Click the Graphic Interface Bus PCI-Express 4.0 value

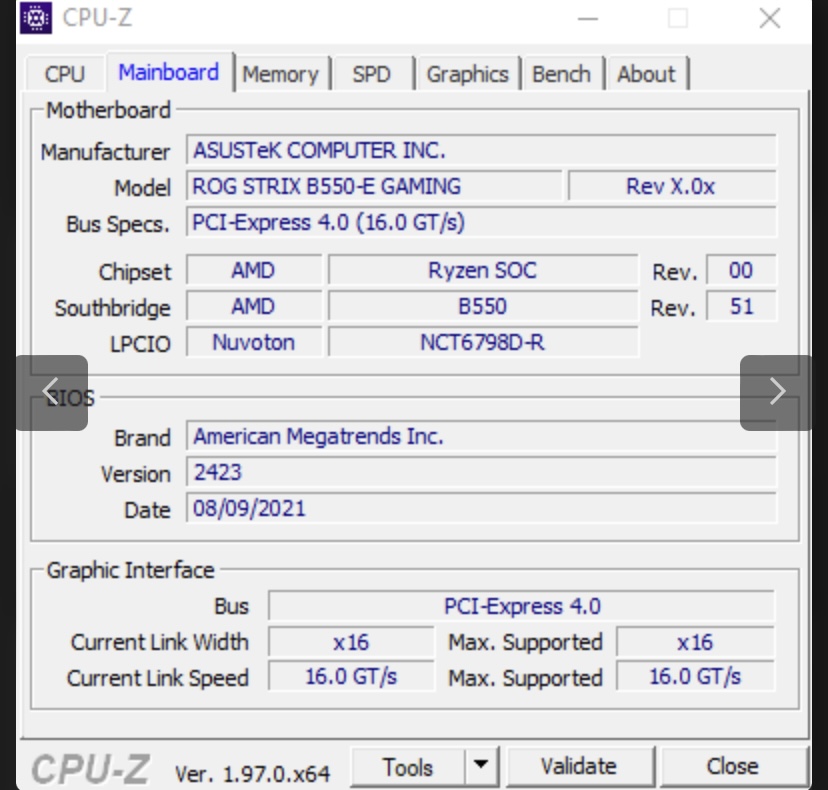[522, 606]
